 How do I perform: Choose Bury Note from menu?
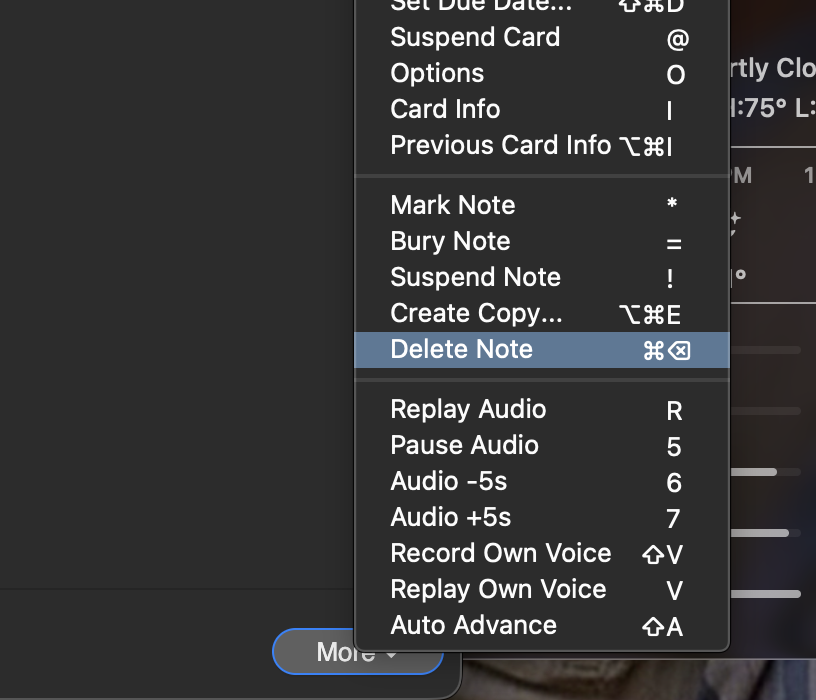(542, 241)
